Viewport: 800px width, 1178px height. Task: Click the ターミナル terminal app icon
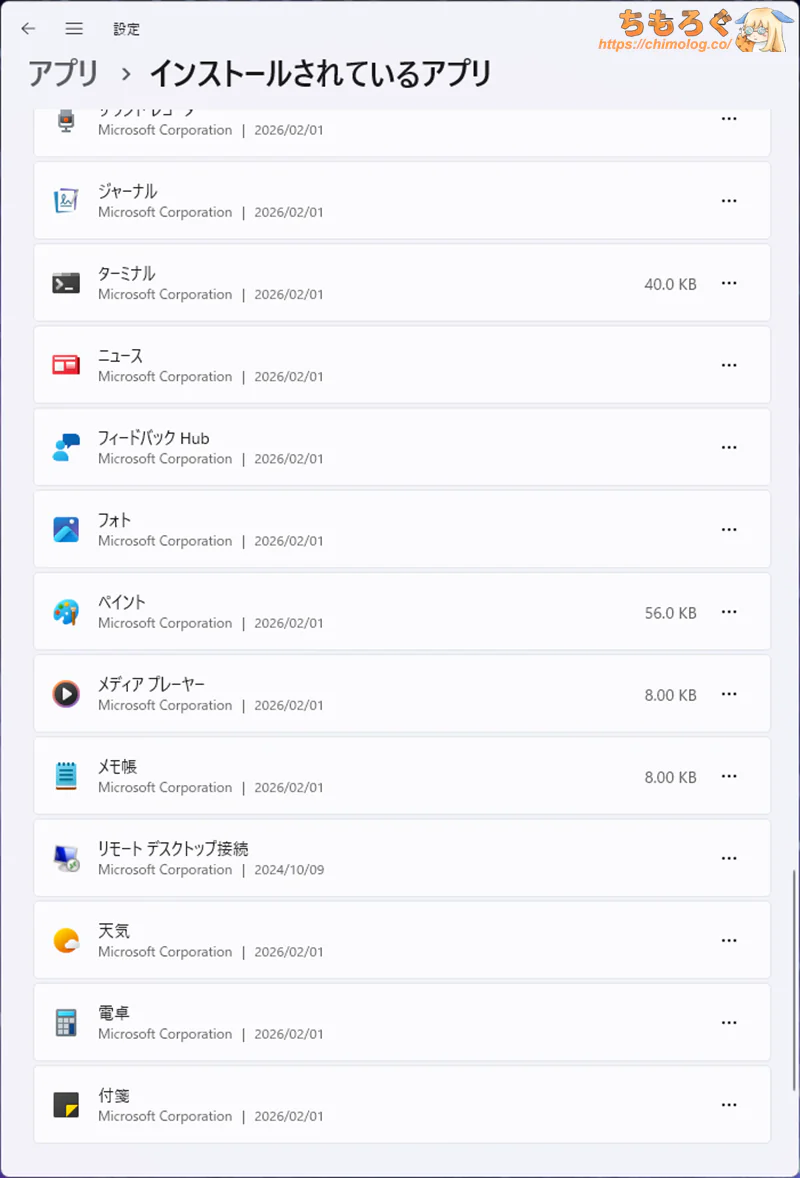(66, 283)
